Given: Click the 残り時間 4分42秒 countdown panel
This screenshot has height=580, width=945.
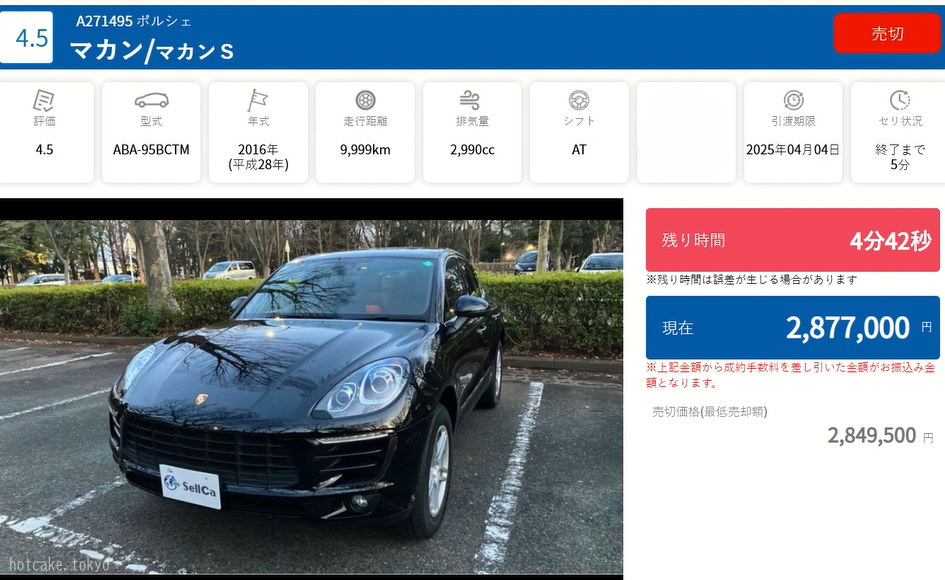Looking at the screenshot, I should click(x=793, y=240).
